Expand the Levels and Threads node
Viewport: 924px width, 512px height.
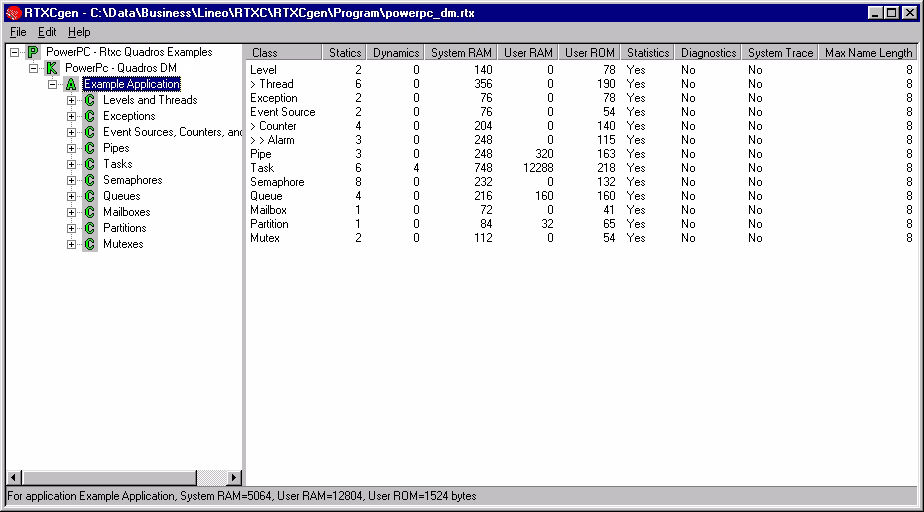[71, 100]
